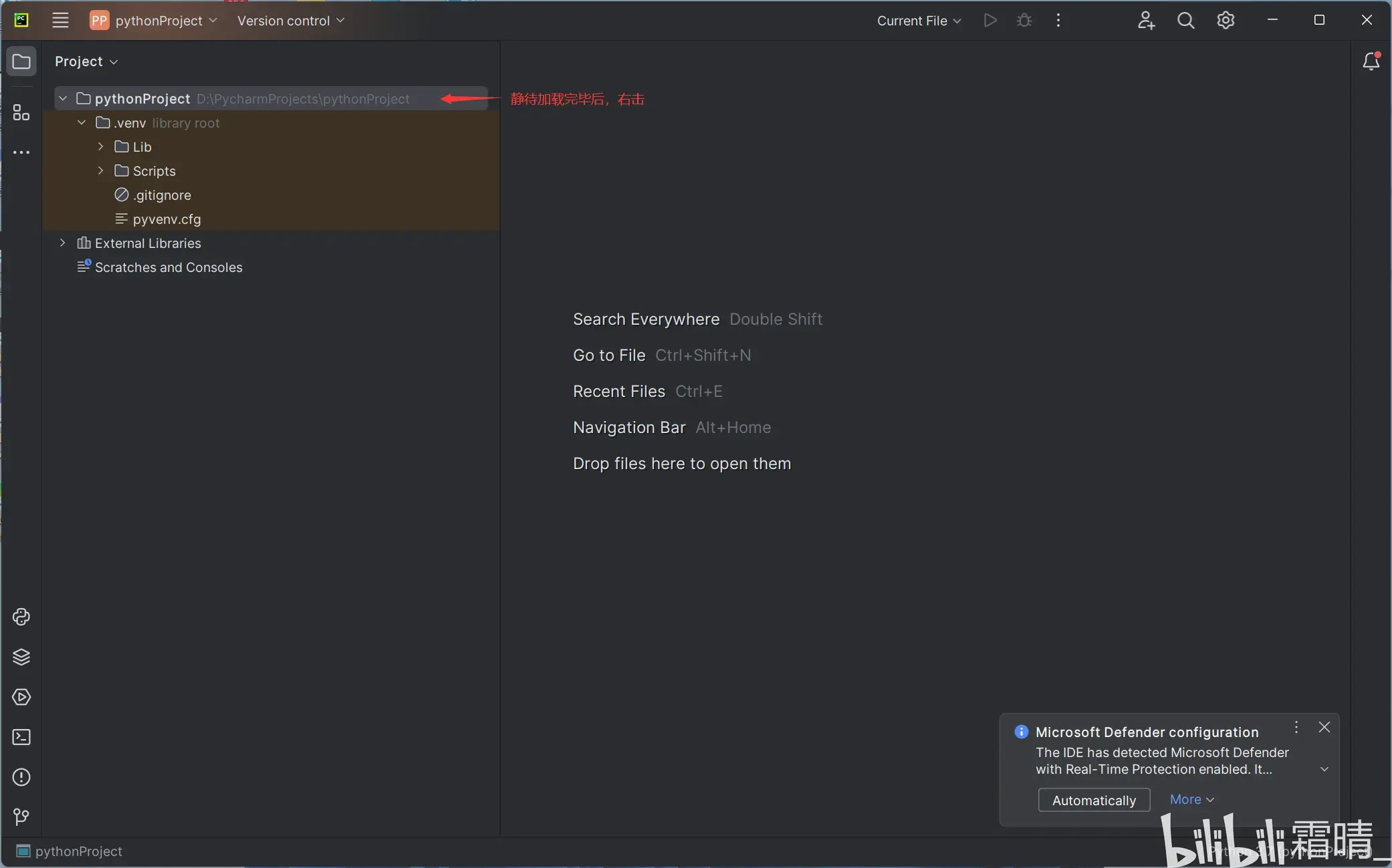Screen dimensions: 1392x868
Task: Expand the External Libraries node
Action: 63,243
